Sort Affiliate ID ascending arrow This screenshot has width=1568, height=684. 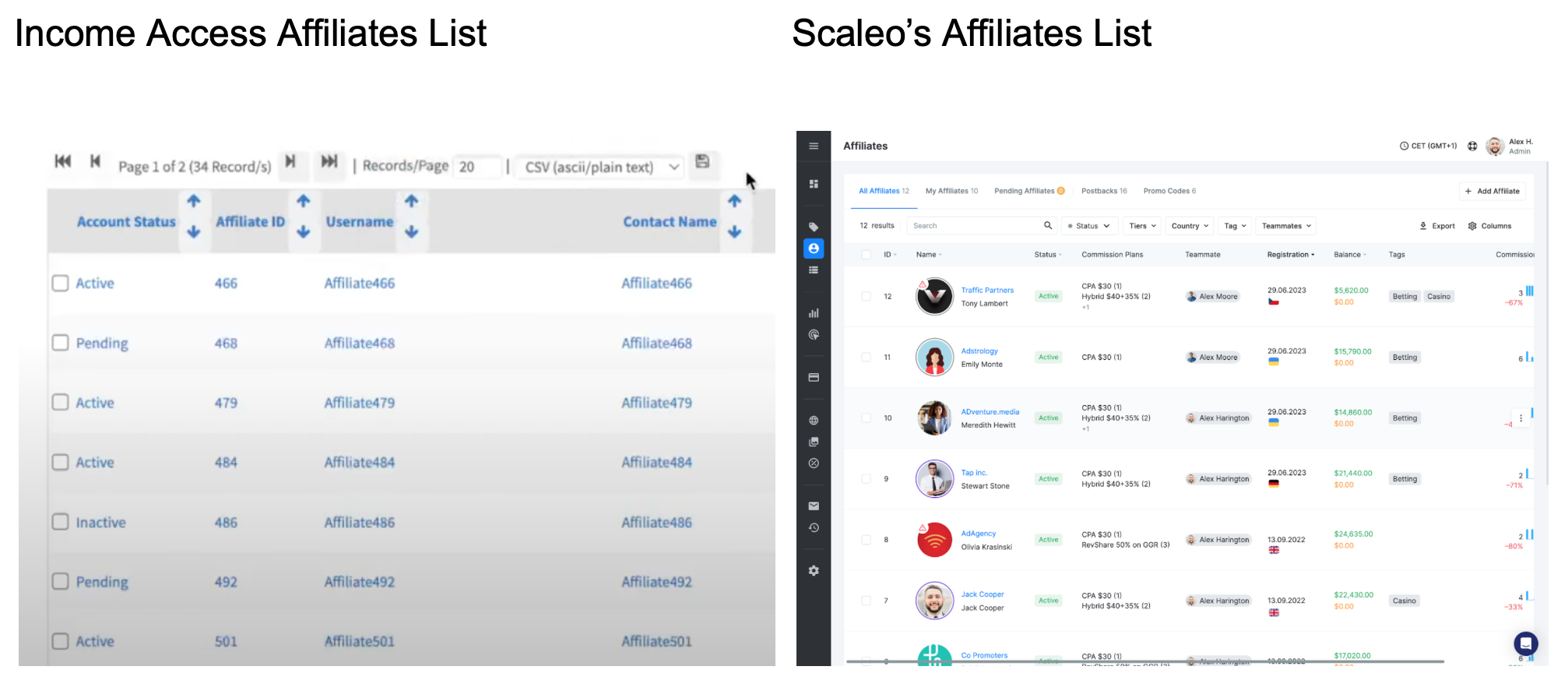304,201
